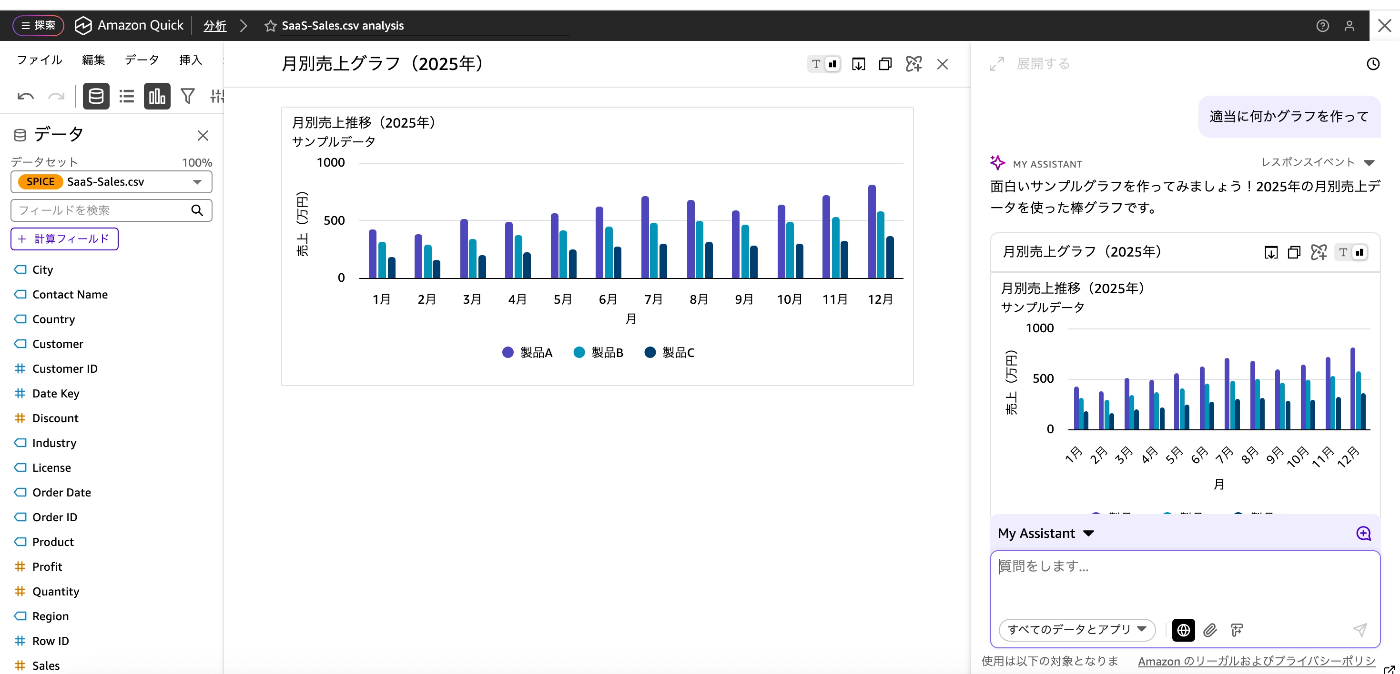Click the help question mark icon
Image resolution: width=1400 pixels, height=674 pixels.
point(1323,25)
